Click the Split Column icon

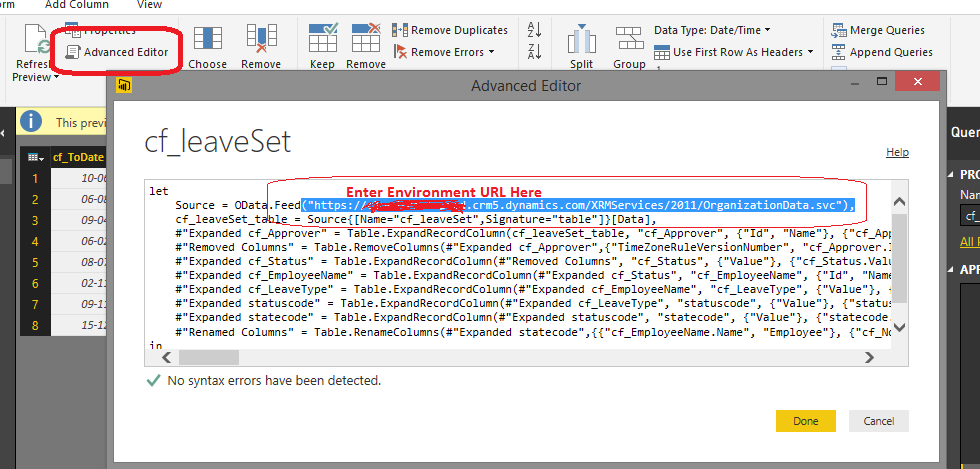click(581, 39)
